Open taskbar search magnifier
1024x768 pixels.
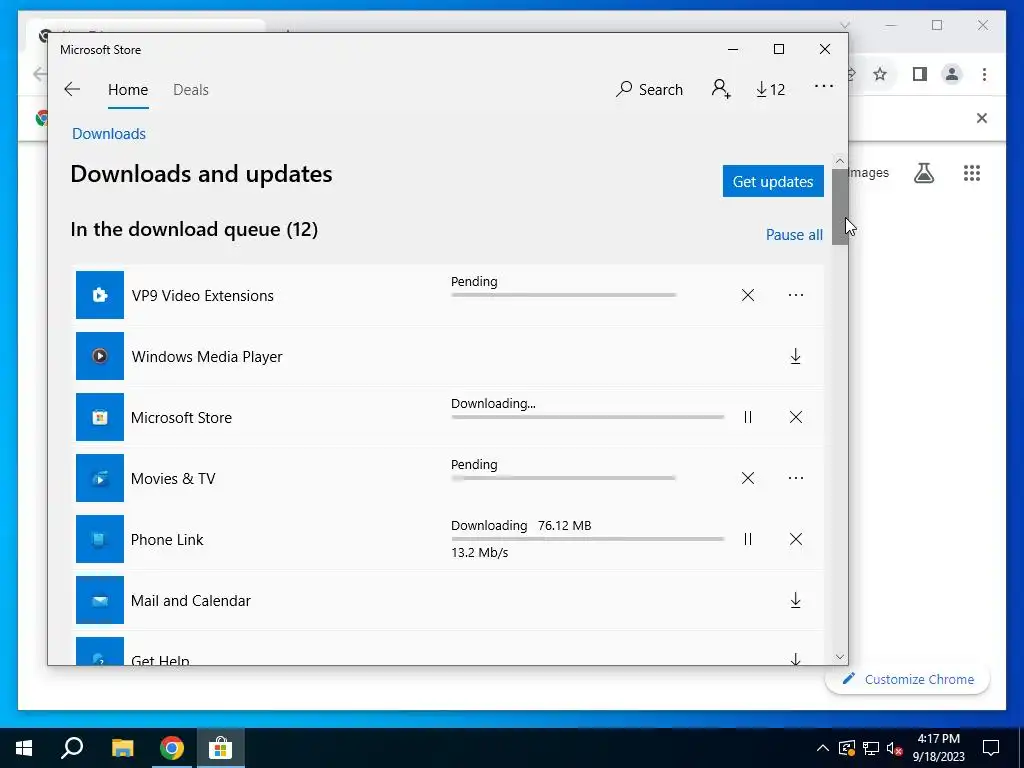[72, 748]
